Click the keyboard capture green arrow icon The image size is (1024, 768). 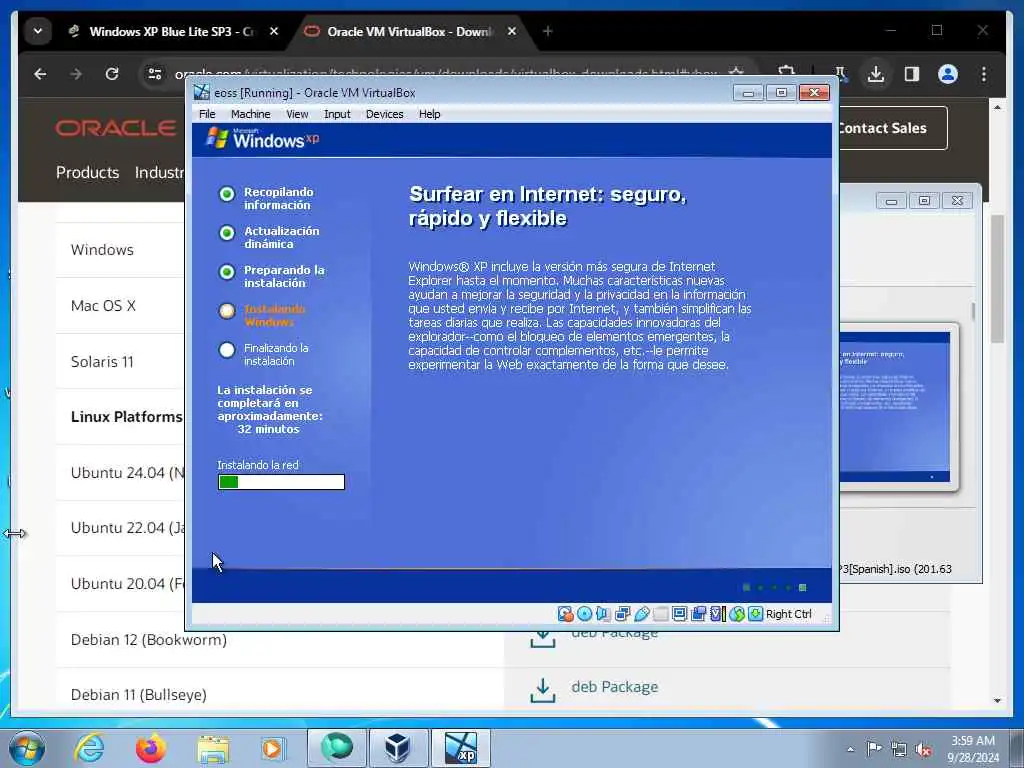point(756,614)
